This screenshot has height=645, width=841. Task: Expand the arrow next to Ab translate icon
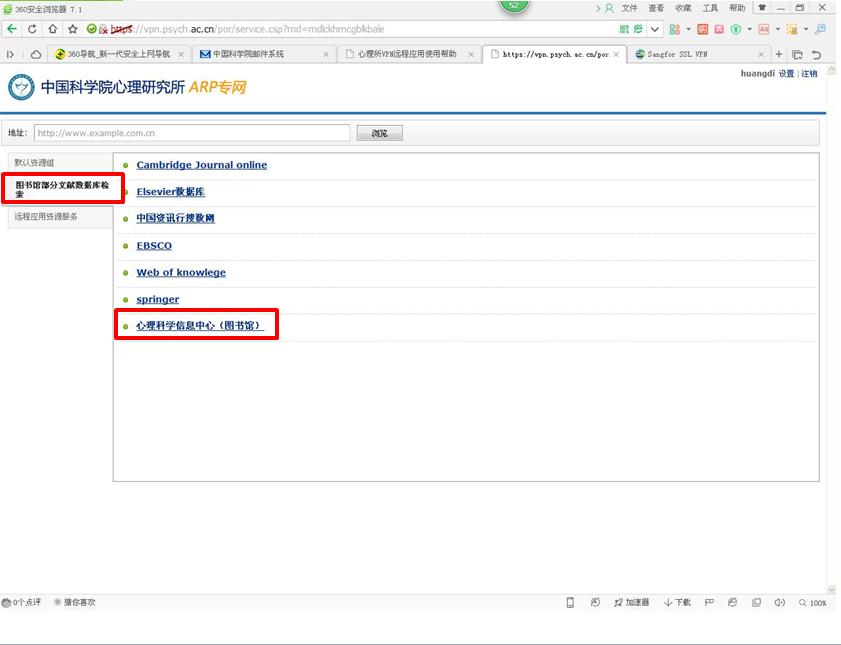point(778,29)
